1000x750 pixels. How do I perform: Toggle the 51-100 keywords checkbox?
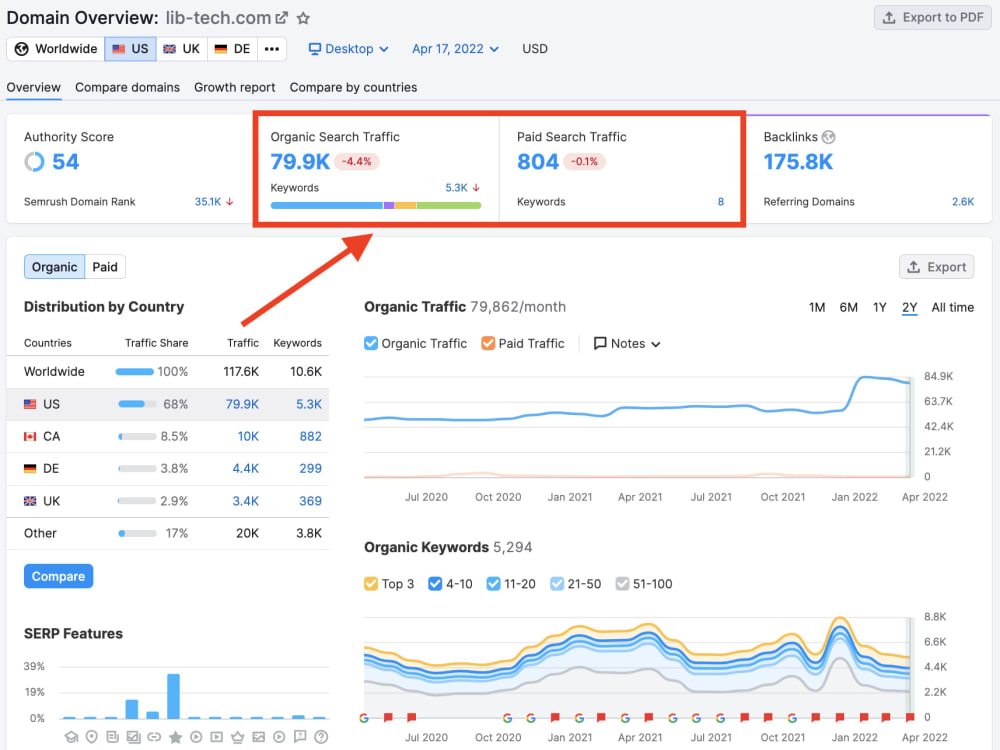[x=622, y=584]
